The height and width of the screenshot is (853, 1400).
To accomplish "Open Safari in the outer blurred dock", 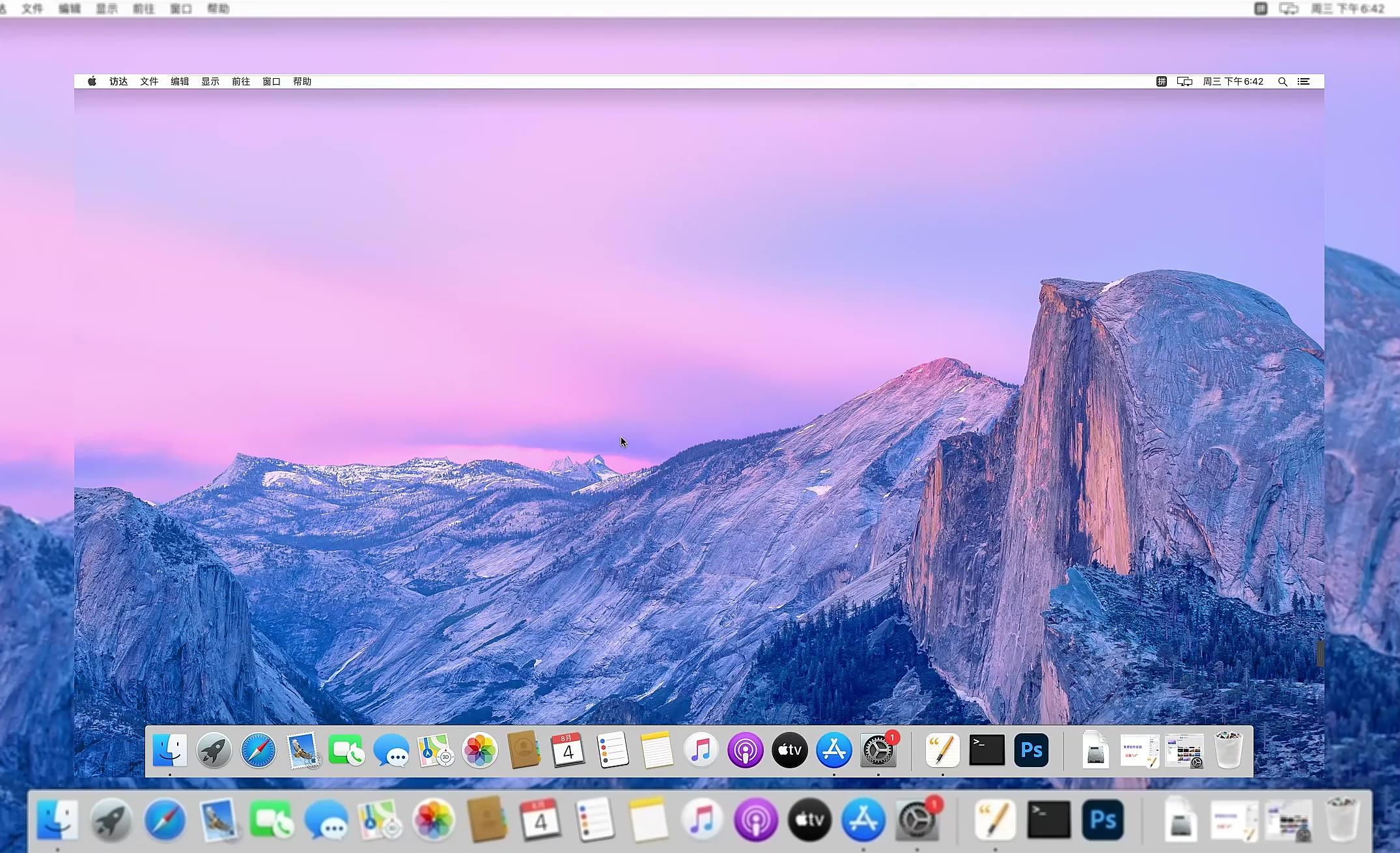I will [x=165, y=820].
